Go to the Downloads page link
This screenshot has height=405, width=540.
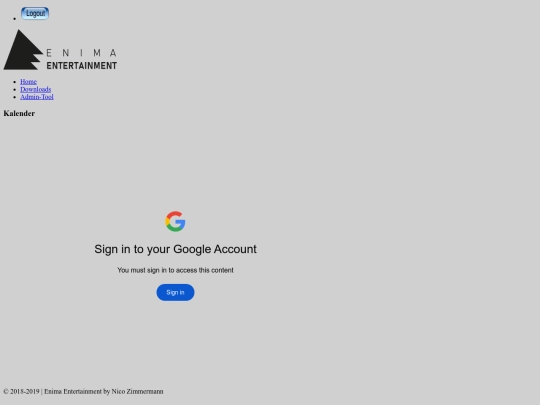pyautogui.click(x=35, y=89)
